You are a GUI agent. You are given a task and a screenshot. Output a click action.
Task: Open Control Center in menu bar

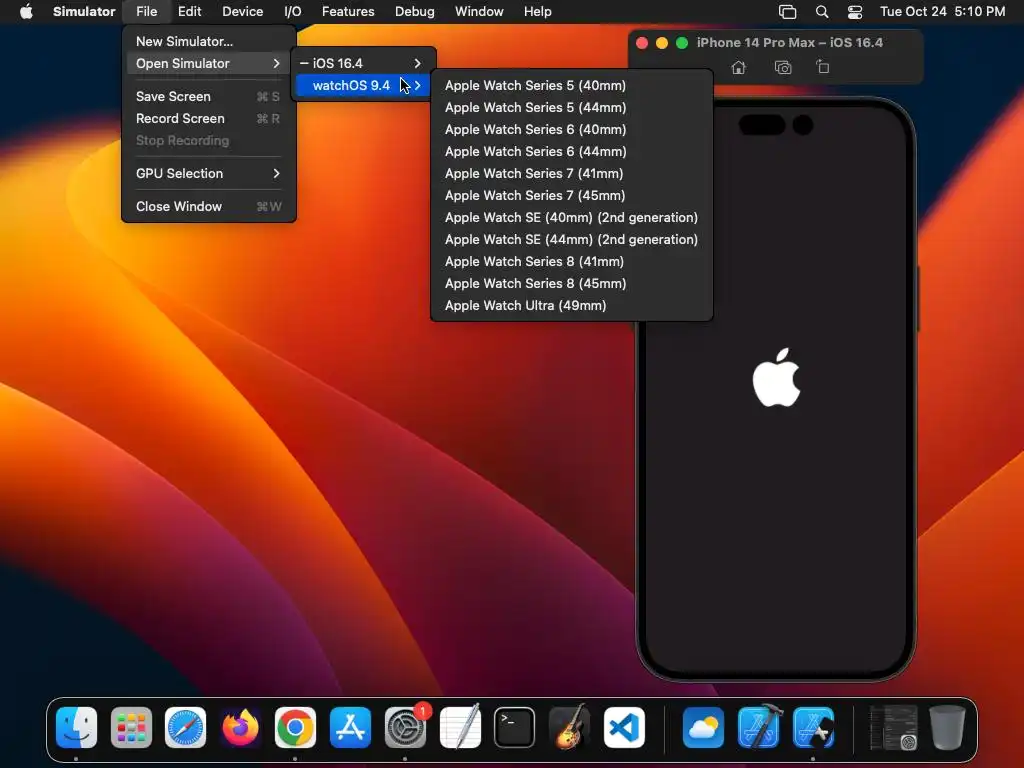pyautogui.click(x=855, y=11)
